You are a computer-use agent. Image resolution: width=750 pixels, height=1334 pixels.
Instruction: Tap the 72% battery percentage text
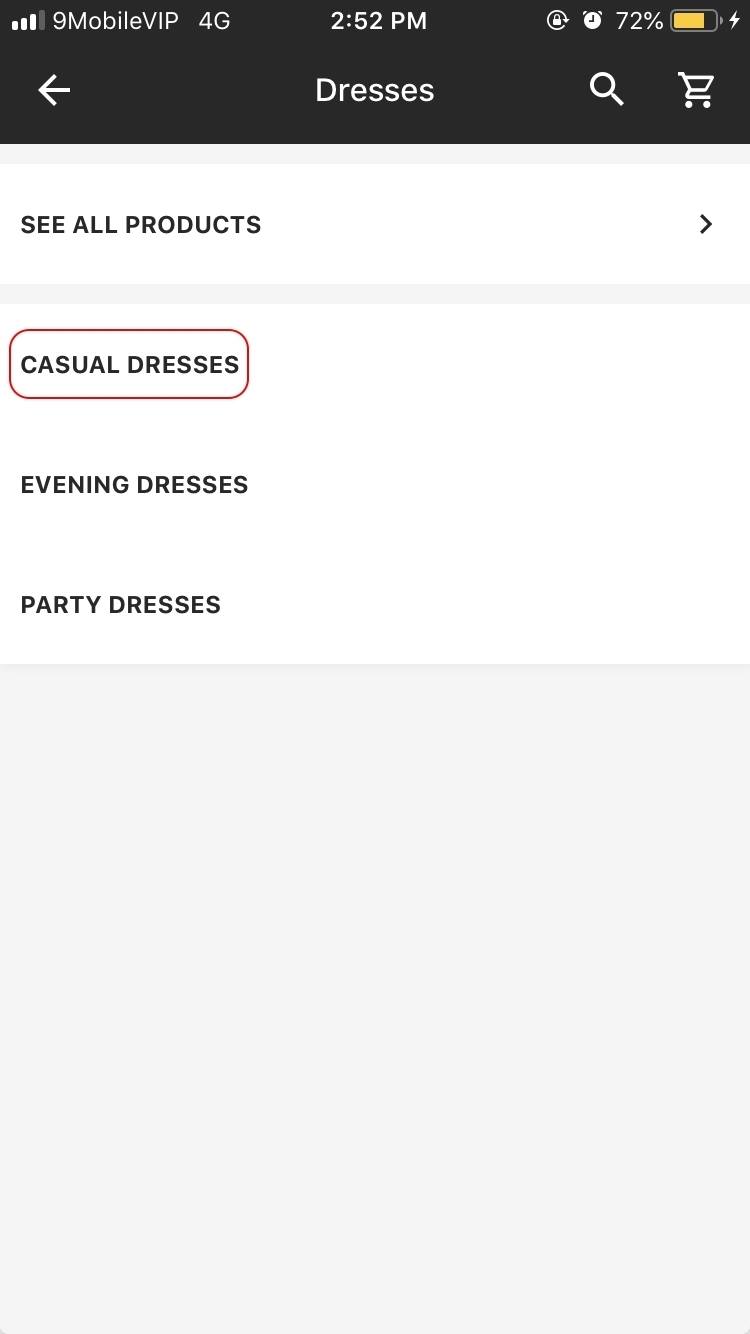coord(639,21)
